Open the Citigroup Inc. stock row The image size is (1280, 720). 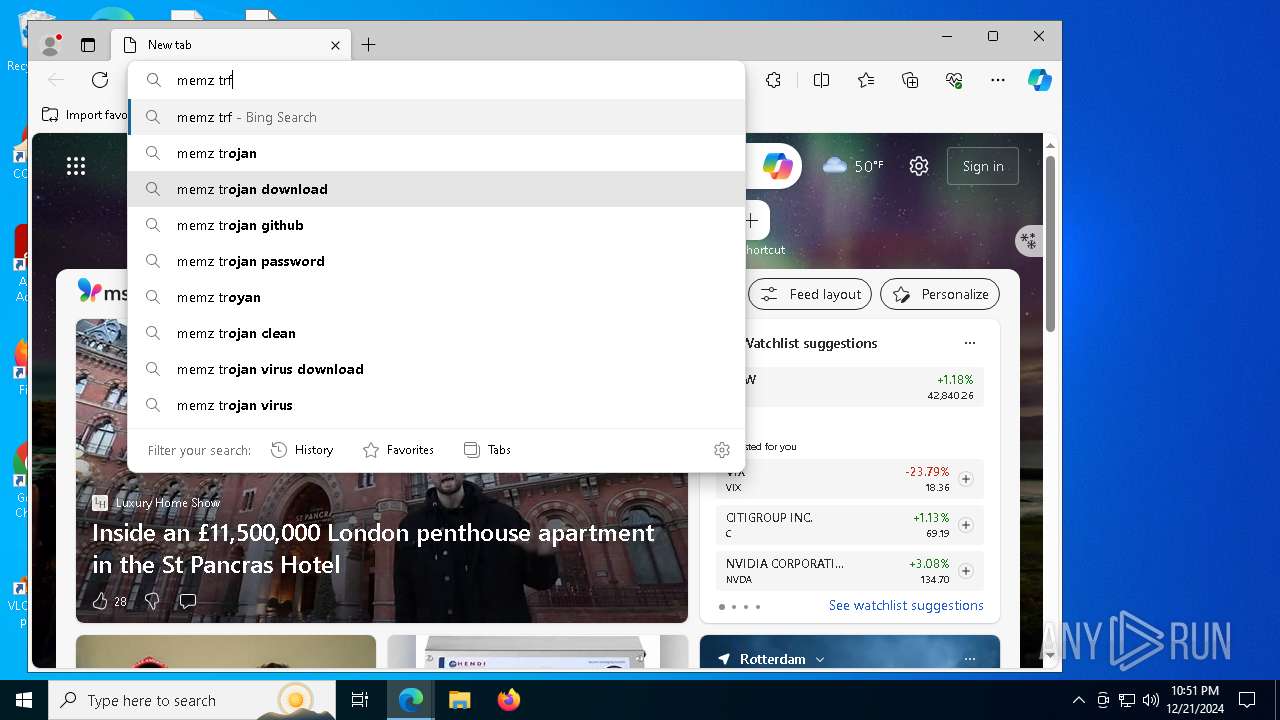click(849, 525)
